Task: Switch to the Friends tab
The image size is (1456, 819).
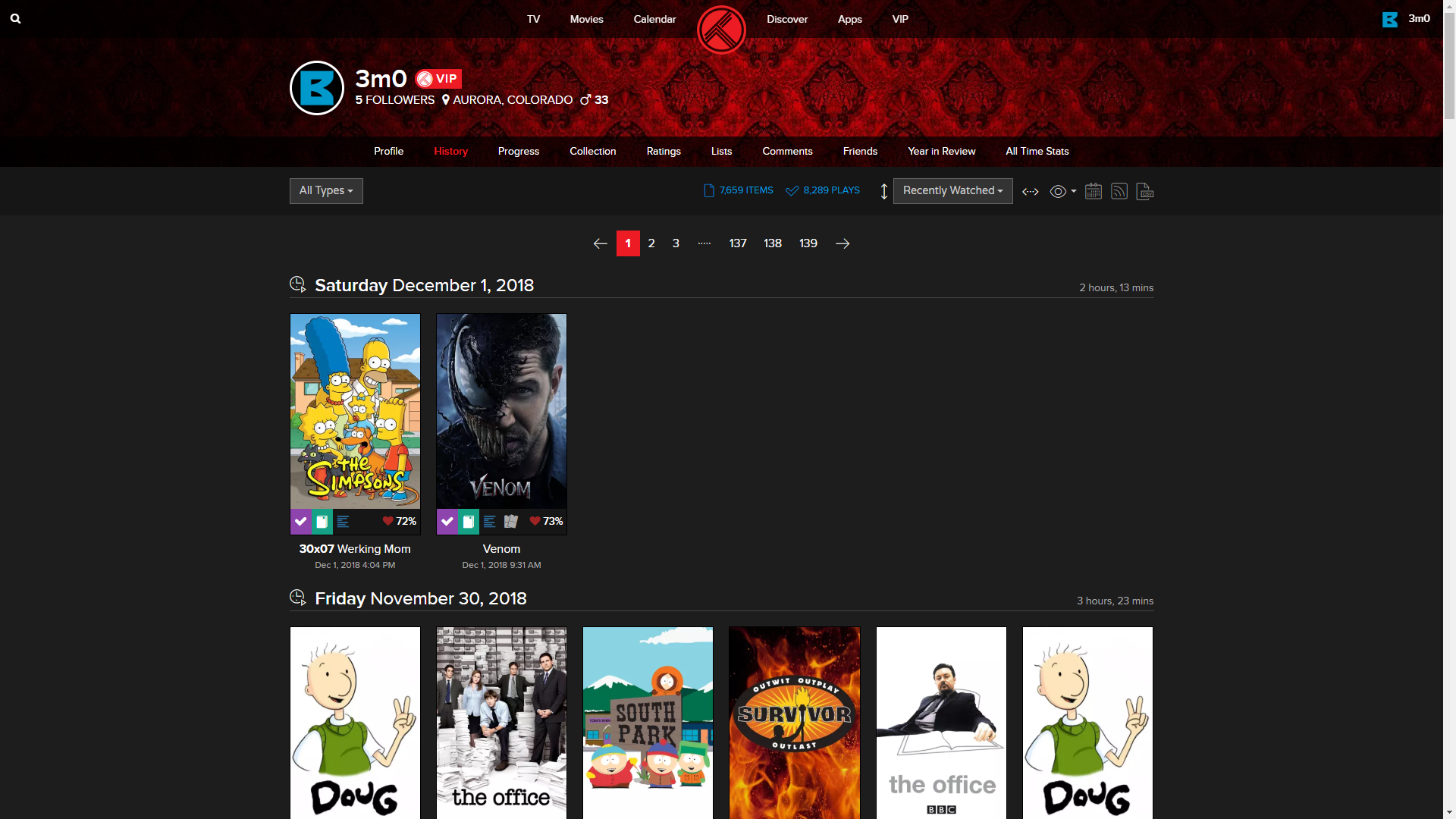Action: click(860, 152)
